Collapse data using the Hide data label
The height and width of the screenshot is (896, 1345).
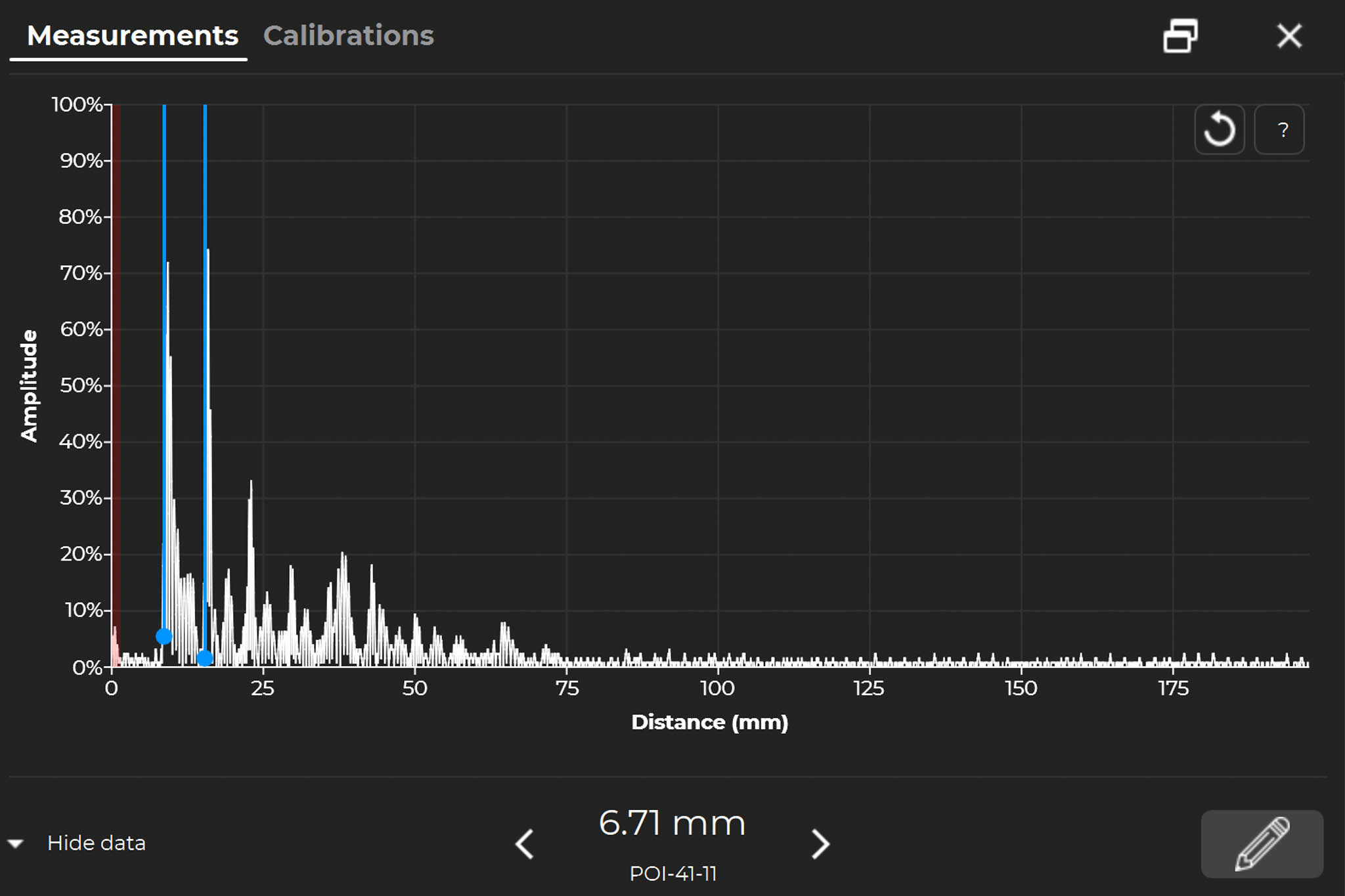[x=96, y=843]
